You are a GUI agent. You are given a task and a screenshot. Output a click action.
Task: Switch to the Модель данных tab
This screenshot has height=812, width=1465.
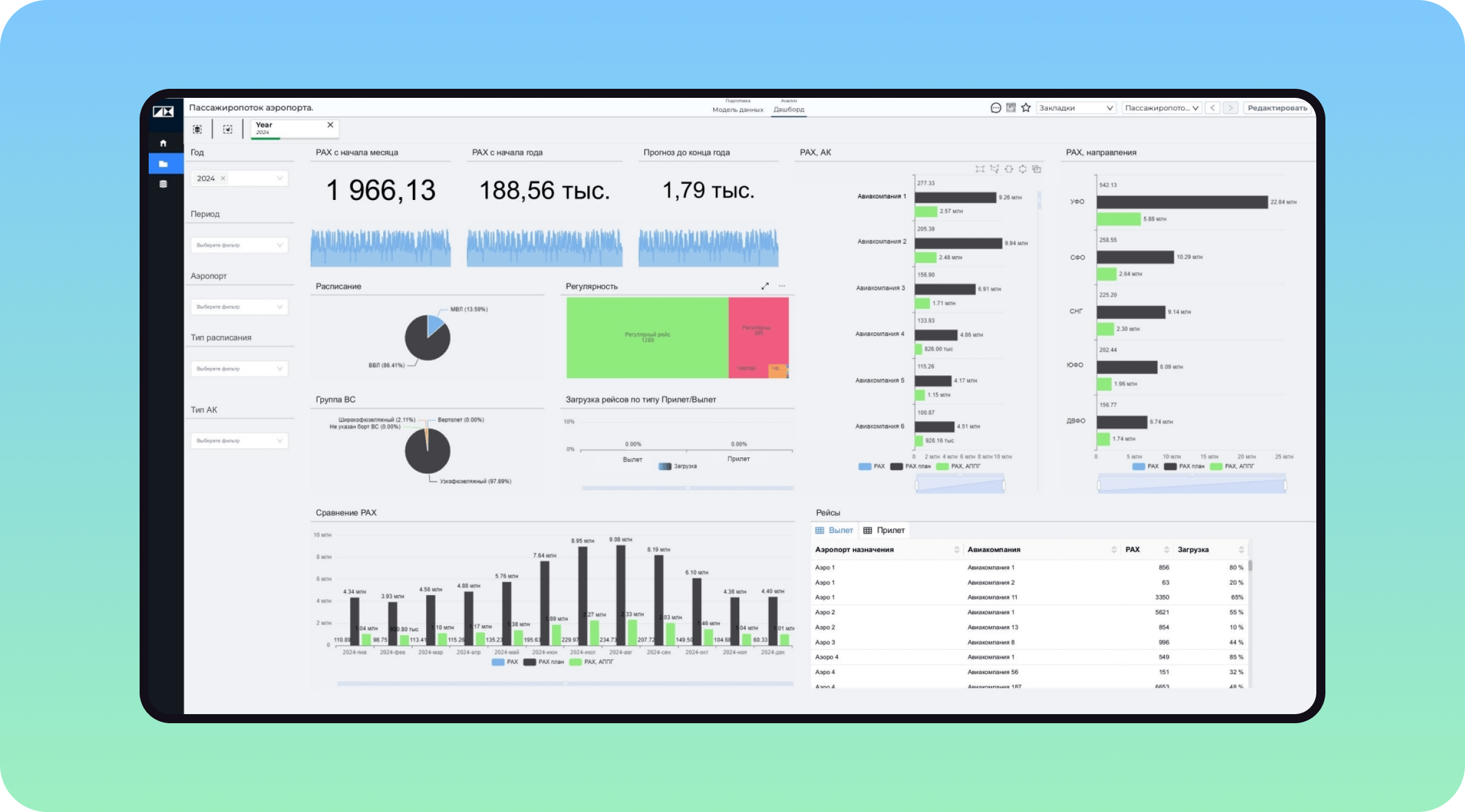point(737,109)
